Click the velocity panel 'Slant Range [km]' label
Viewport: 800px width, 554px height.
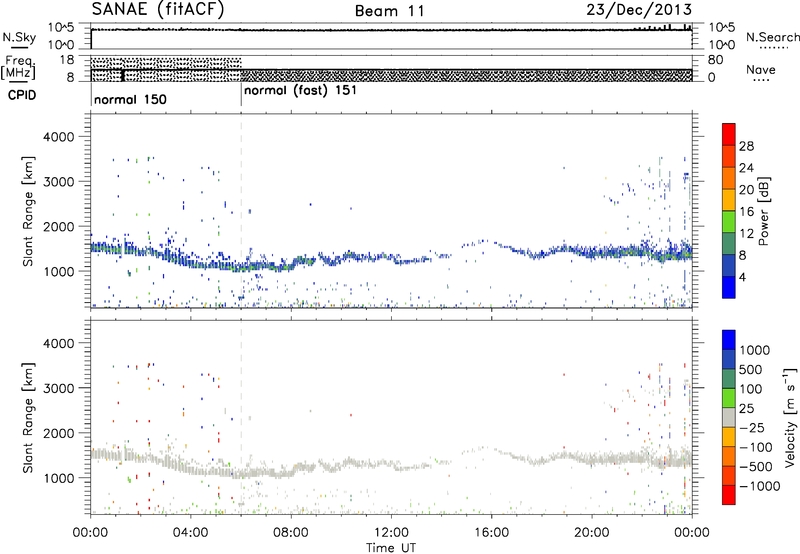[x=28, y=417]
